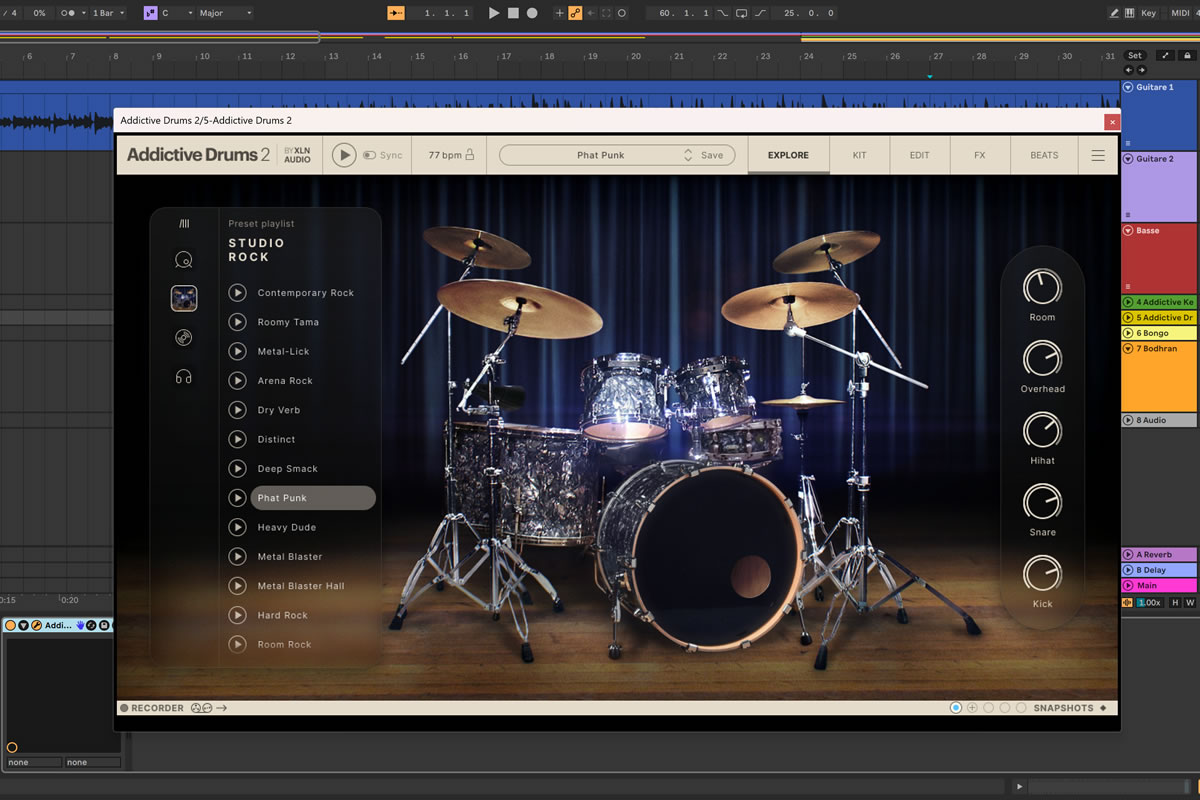Open the Phat Punk preset selector arrows
The width and height of the screenshot is (1200, 800).
pyautogui.click(x=688, y=155)
